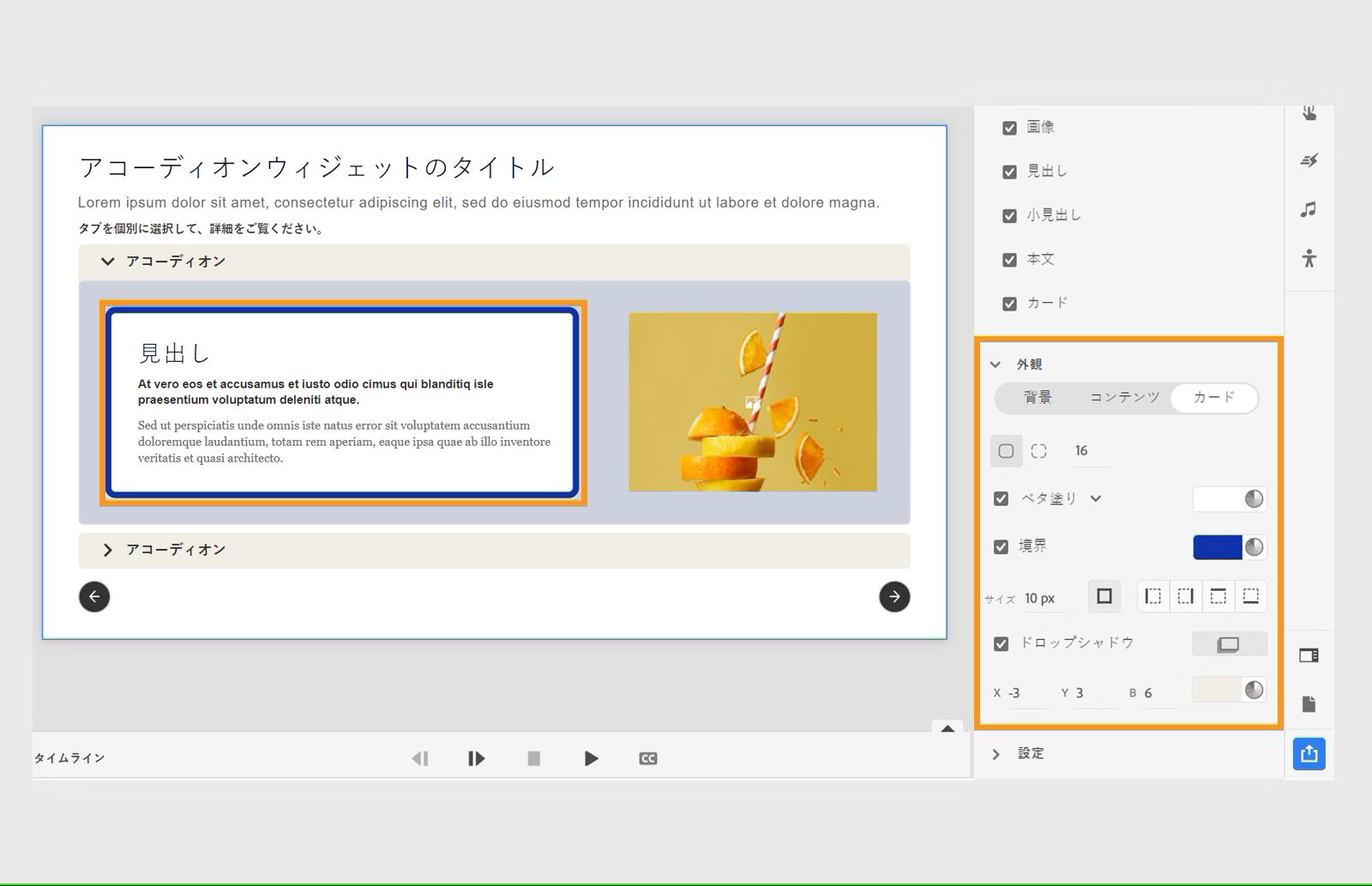Uncheck the 画像 checkbox
Image resolution: width=1372 pixels, height=886 pixels.
tap(1008, 126)
